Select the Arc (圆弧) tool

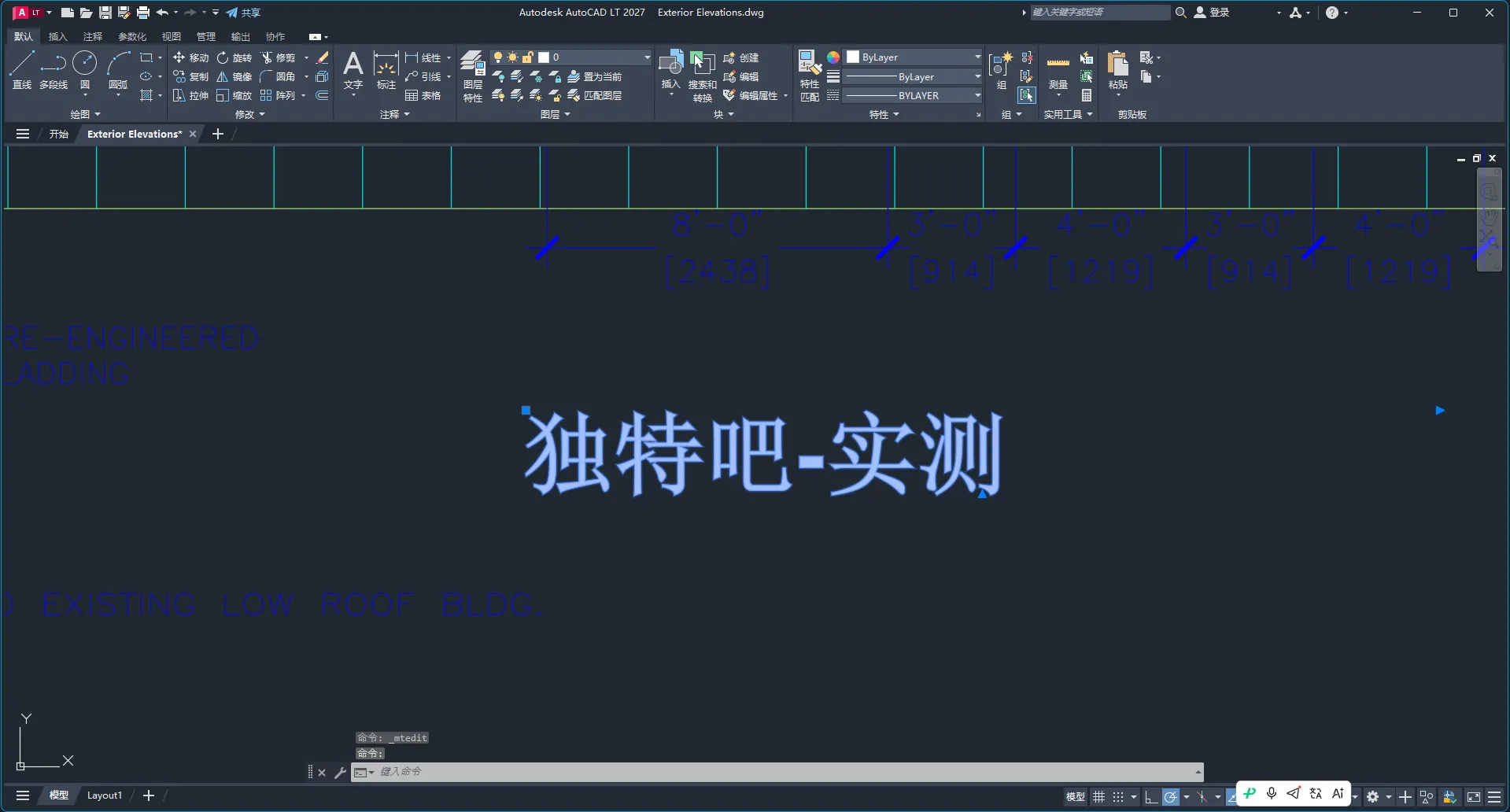point(118,69)
